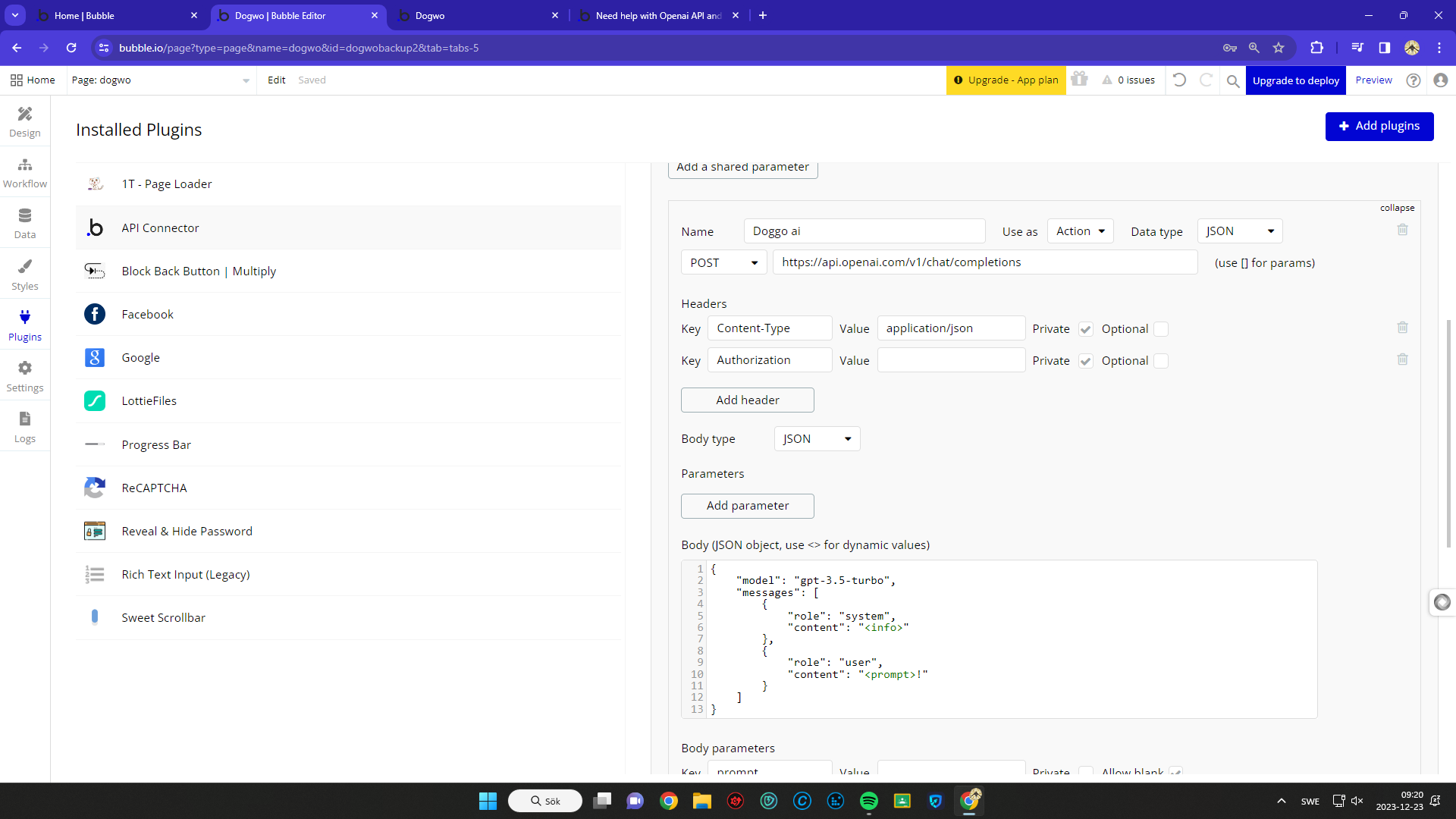Open the Workflow panel
Image resolution: width=1456 pixels, height=819 pixels.
pyautogui.click(x=24, y=172)
